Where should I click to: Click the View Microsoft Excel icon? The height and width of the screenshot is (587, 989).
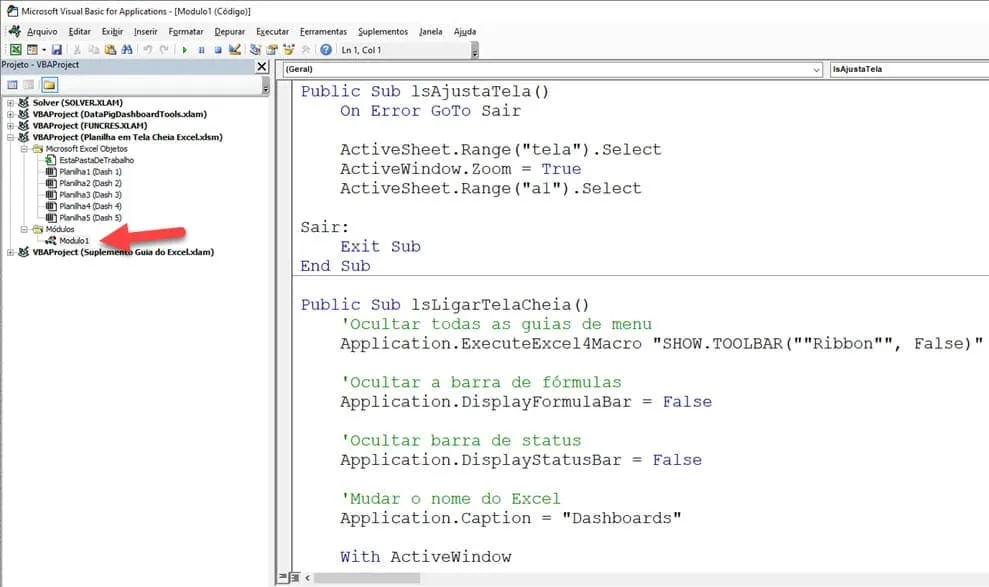(15, 50)
